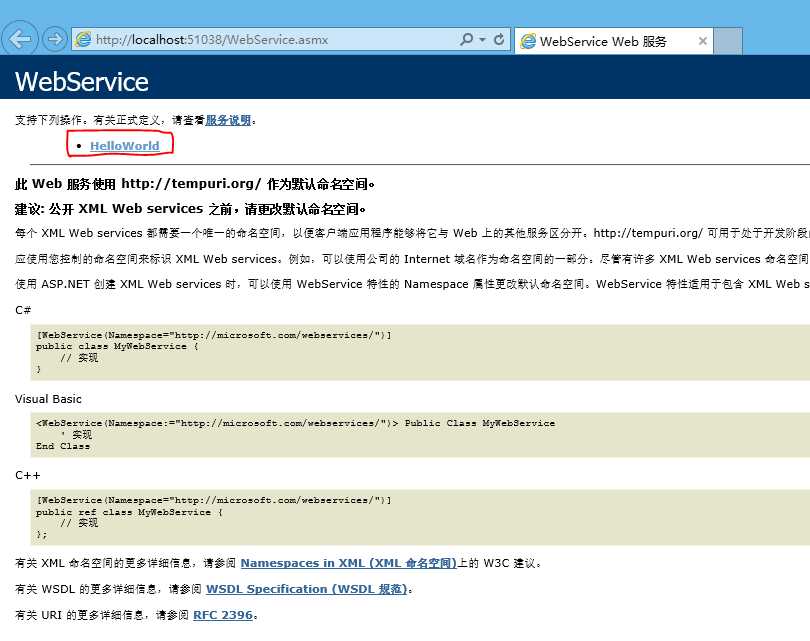
Task: Click 'public class MyWebService {' code line
Action: point(117,347)
